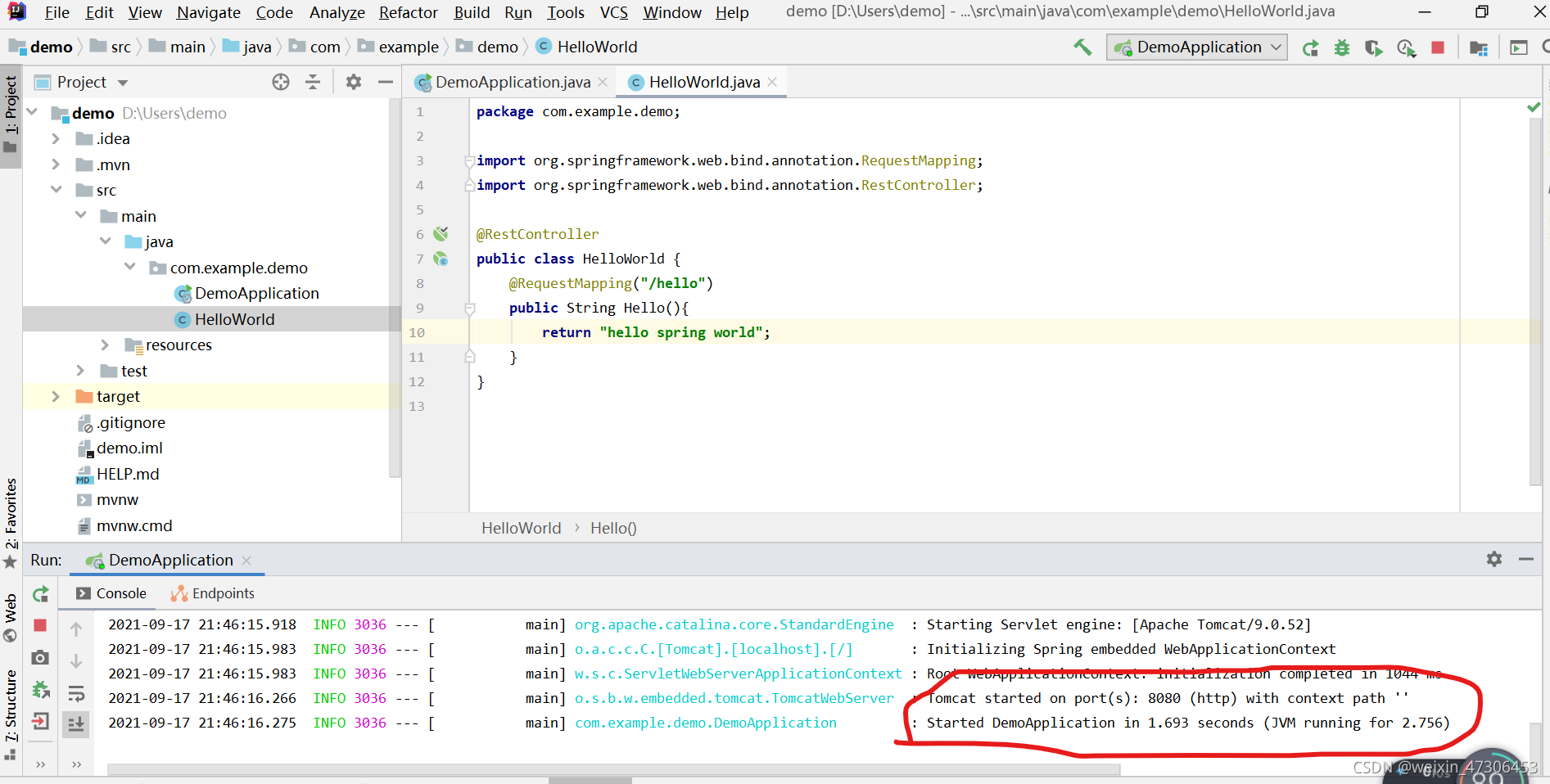This screenshot has width=1550, height=784.
Task: Collapse the demo root folder
Action: [x=33, y=112]
